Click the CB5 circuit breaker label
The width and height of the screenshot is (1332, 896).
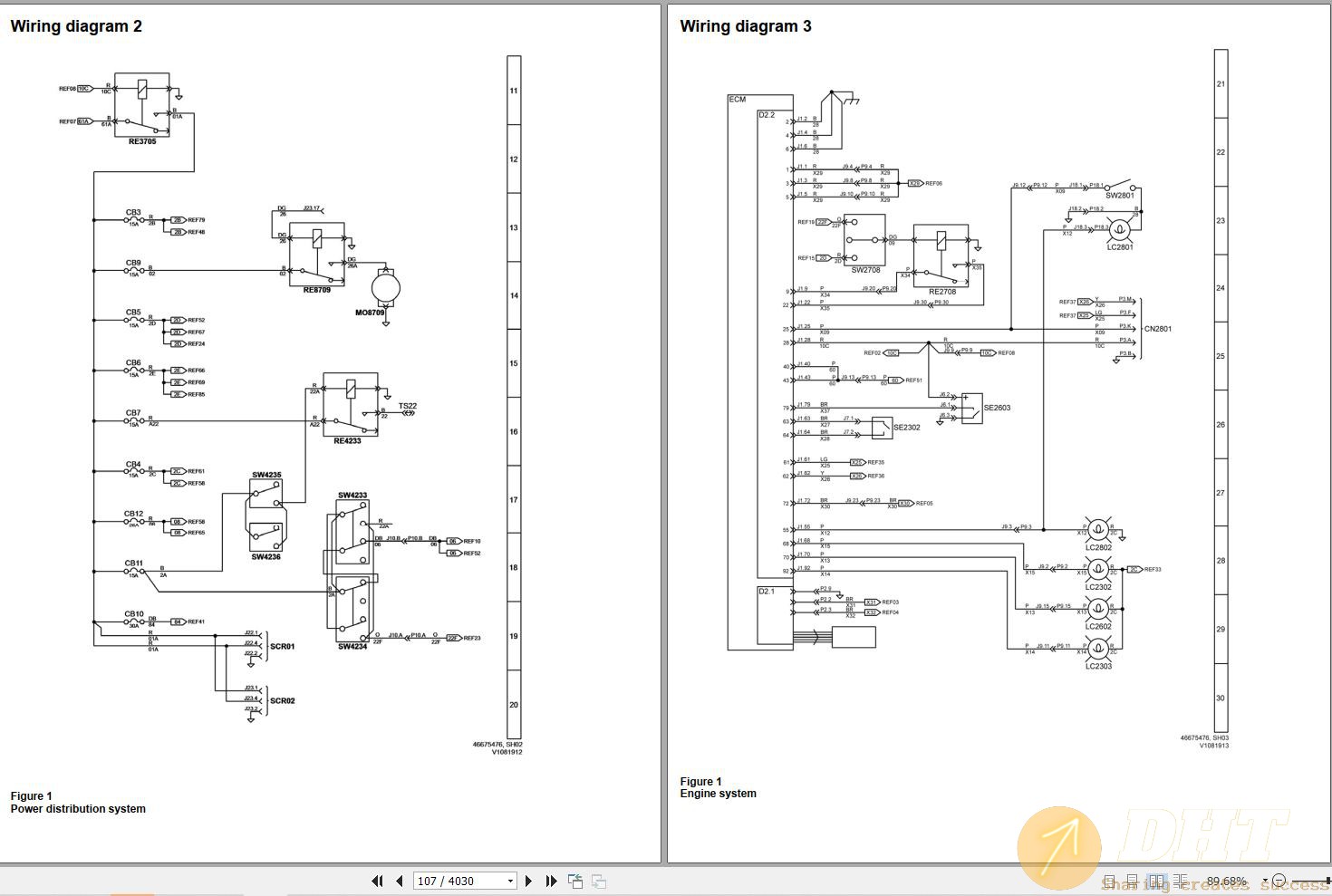coord(133,313)
